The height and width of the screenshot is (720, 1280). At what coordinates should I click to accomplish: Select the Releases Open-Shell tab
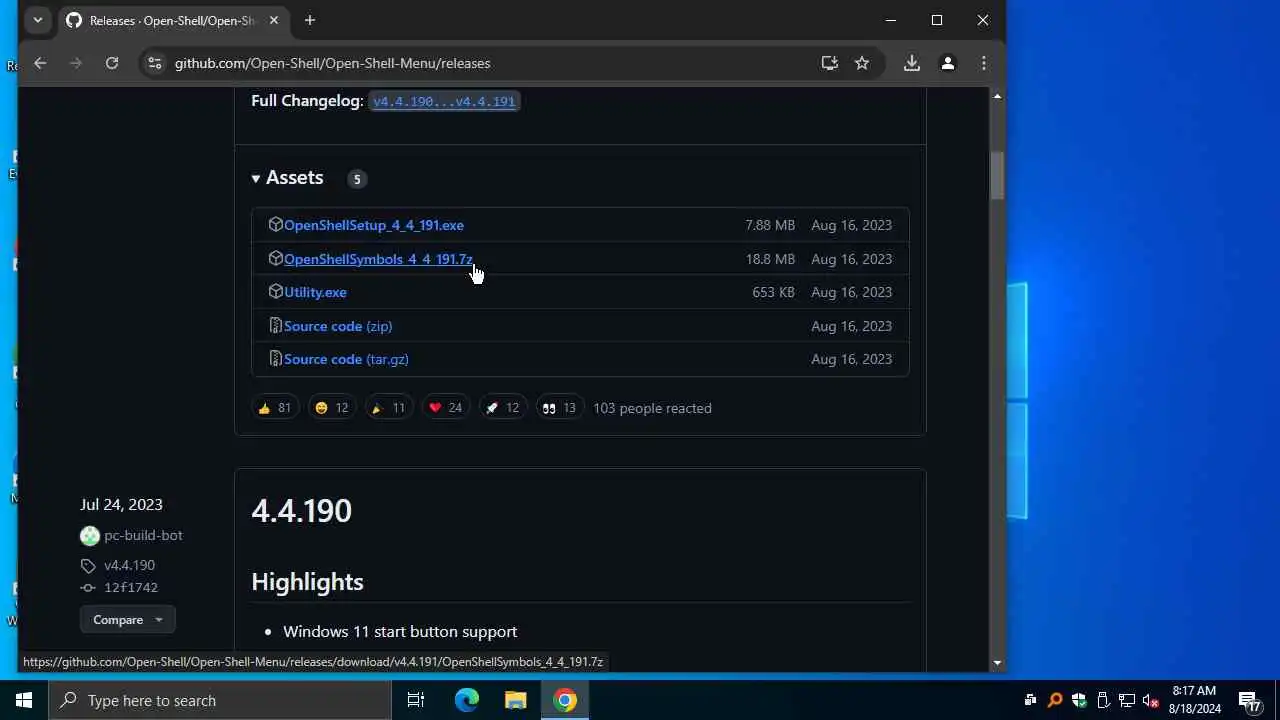(x=173, y=20)
